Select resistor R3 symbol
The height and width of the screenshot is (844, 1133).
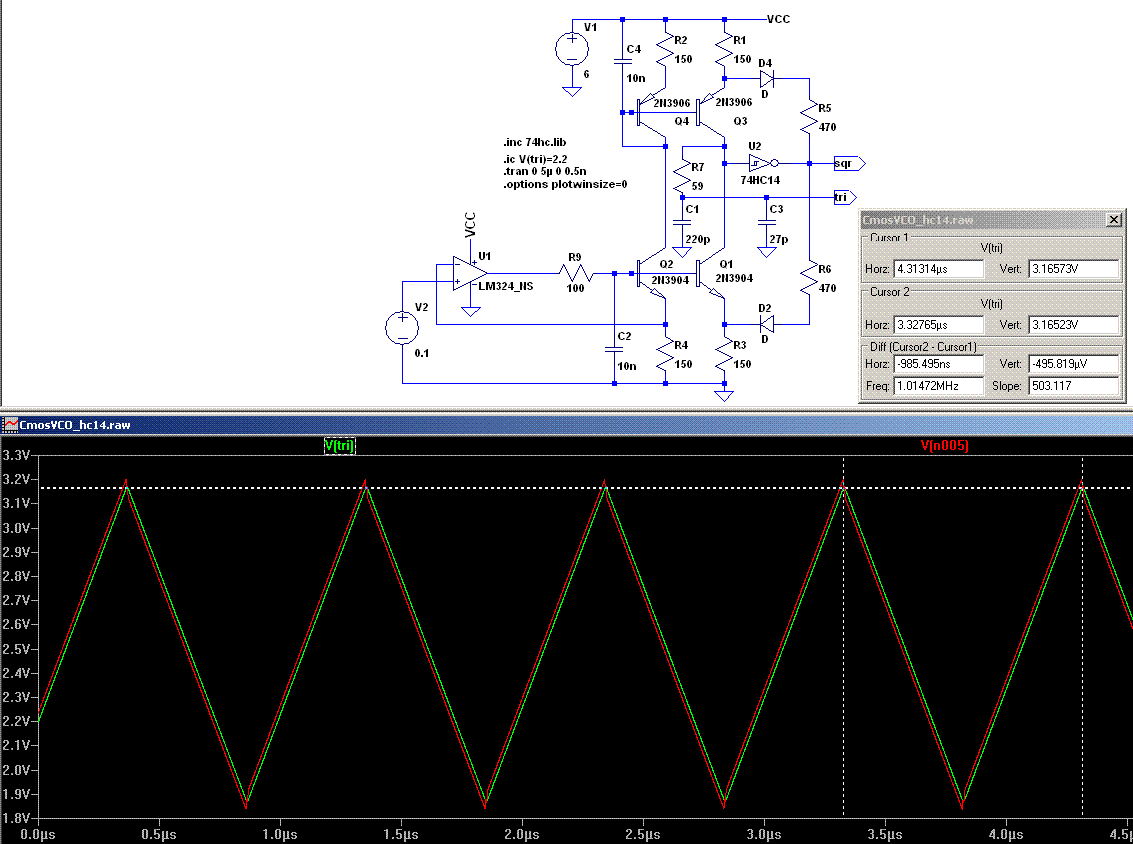click(724, 355)
